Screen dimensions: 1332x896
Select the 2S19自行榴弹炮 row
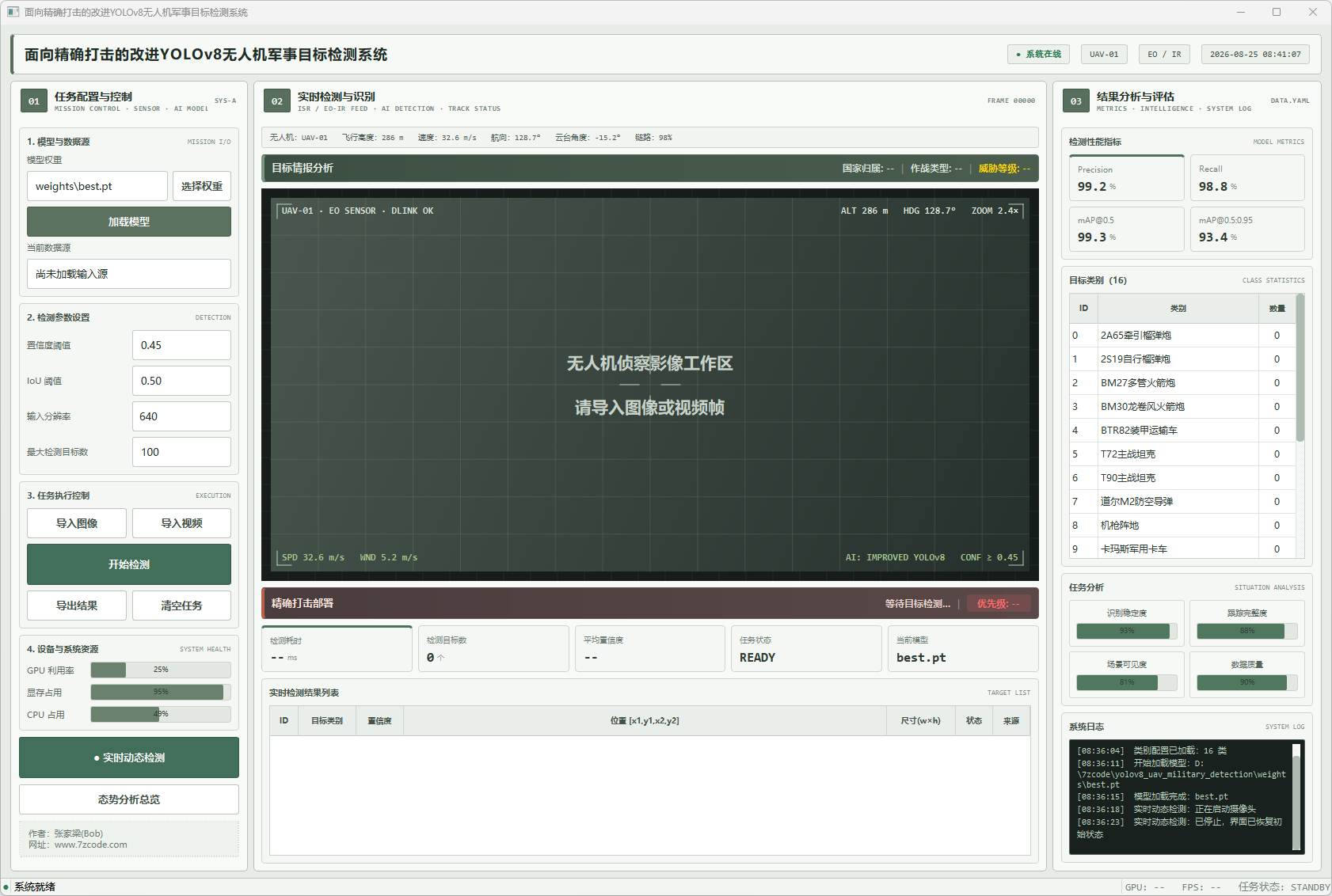click(x=1182, y=359)
